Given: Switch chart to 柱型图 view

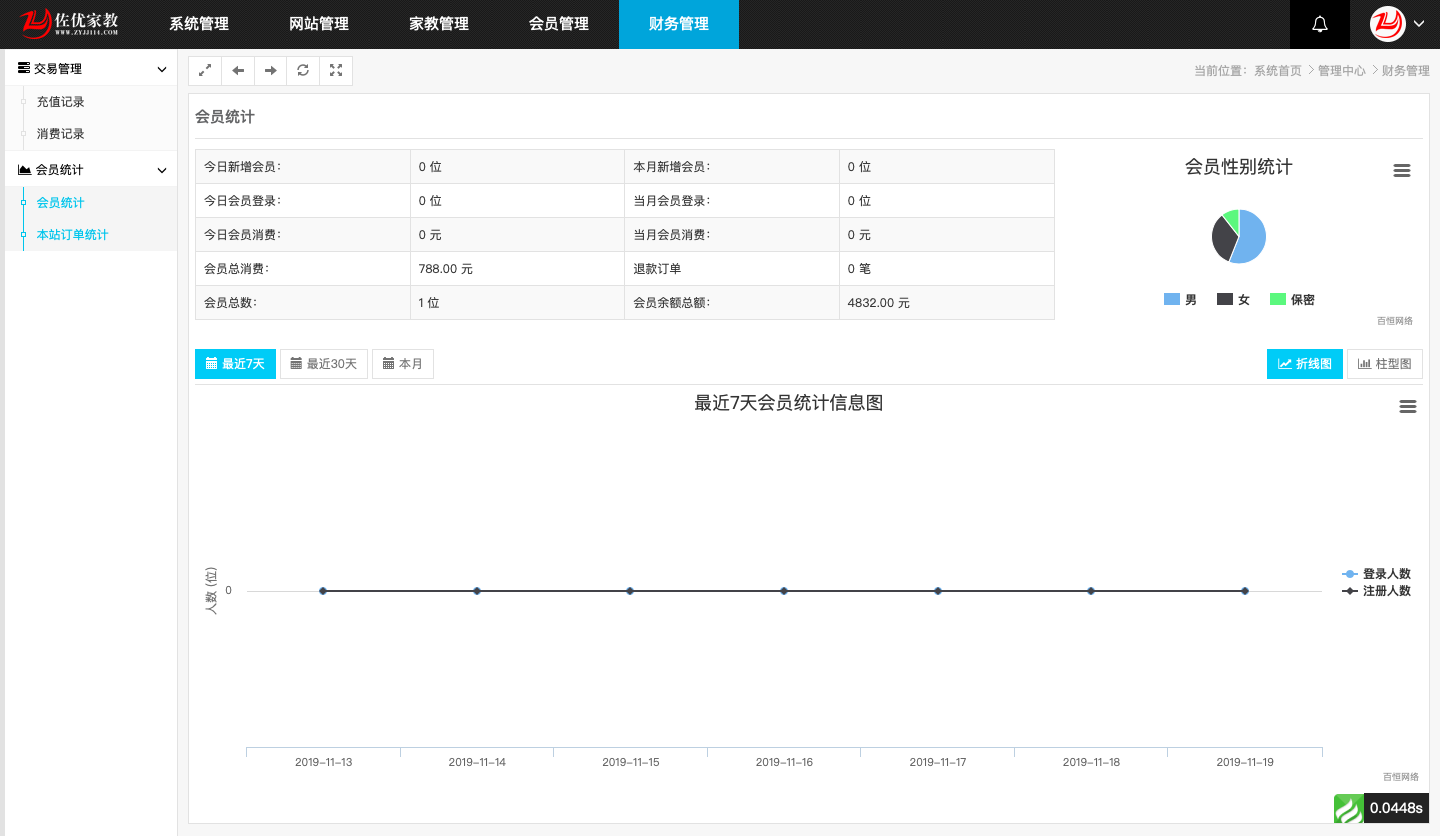Looking at the screenshot, I should pyautogui.click(x=1384, y=364).
